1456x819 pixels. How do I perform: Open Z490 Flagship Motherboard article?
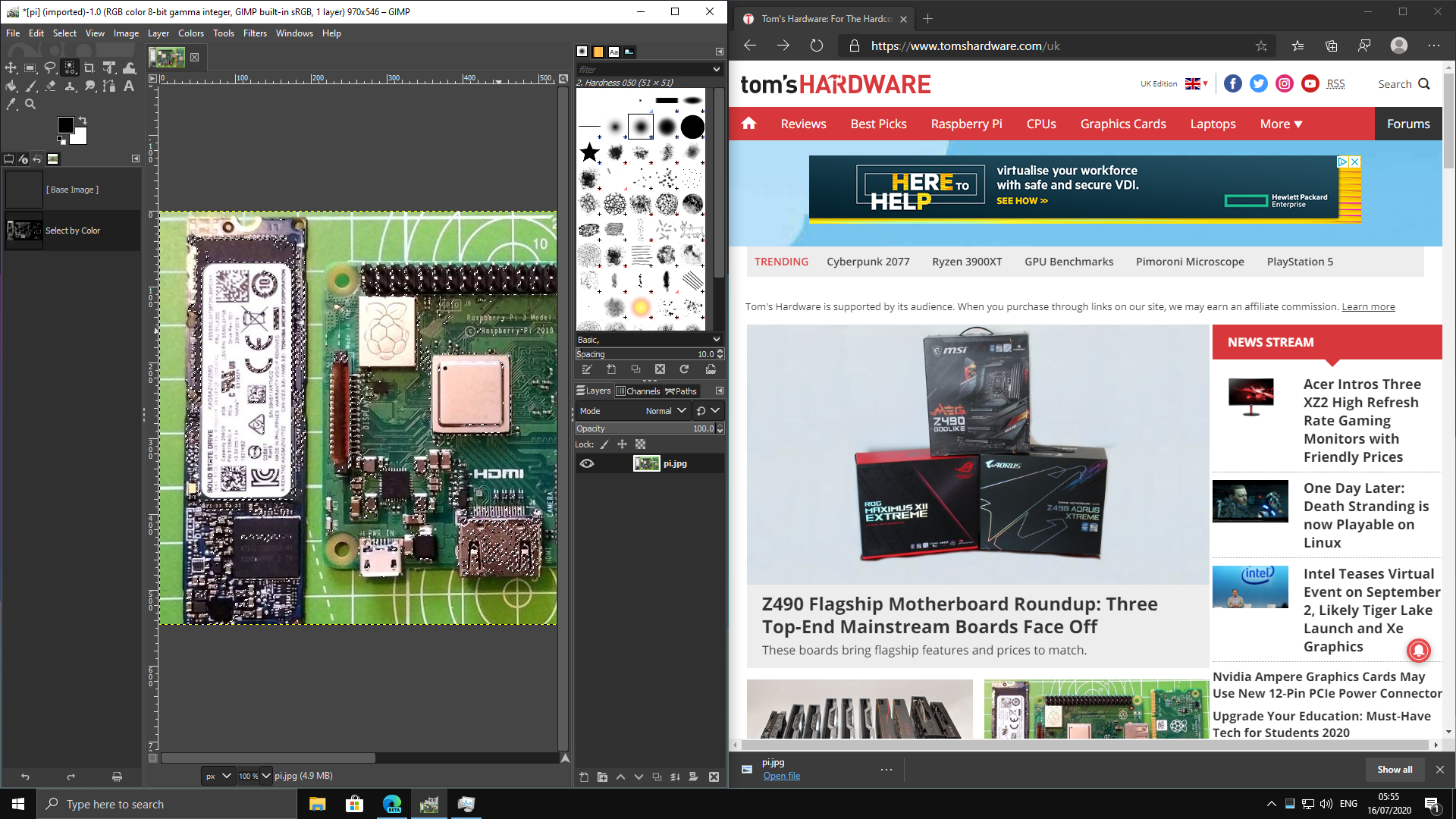click(x=959, y=614)
